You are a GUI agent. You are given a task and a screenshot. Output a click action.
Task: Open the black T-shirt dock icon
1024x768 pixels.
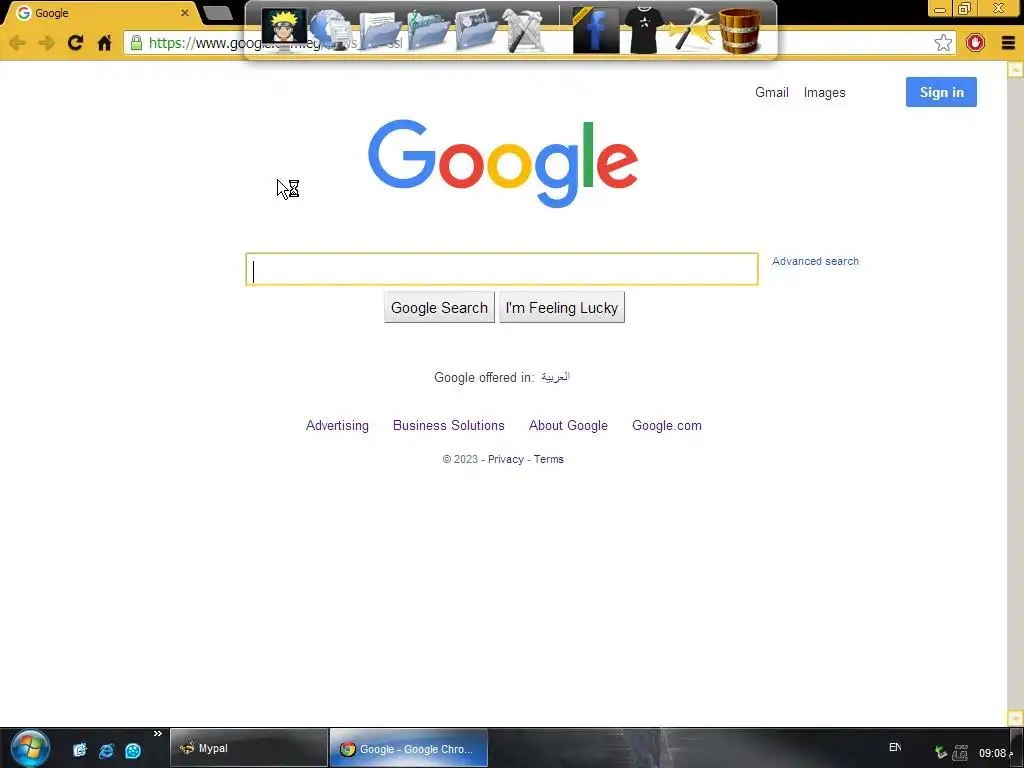(x=644, y=29)
